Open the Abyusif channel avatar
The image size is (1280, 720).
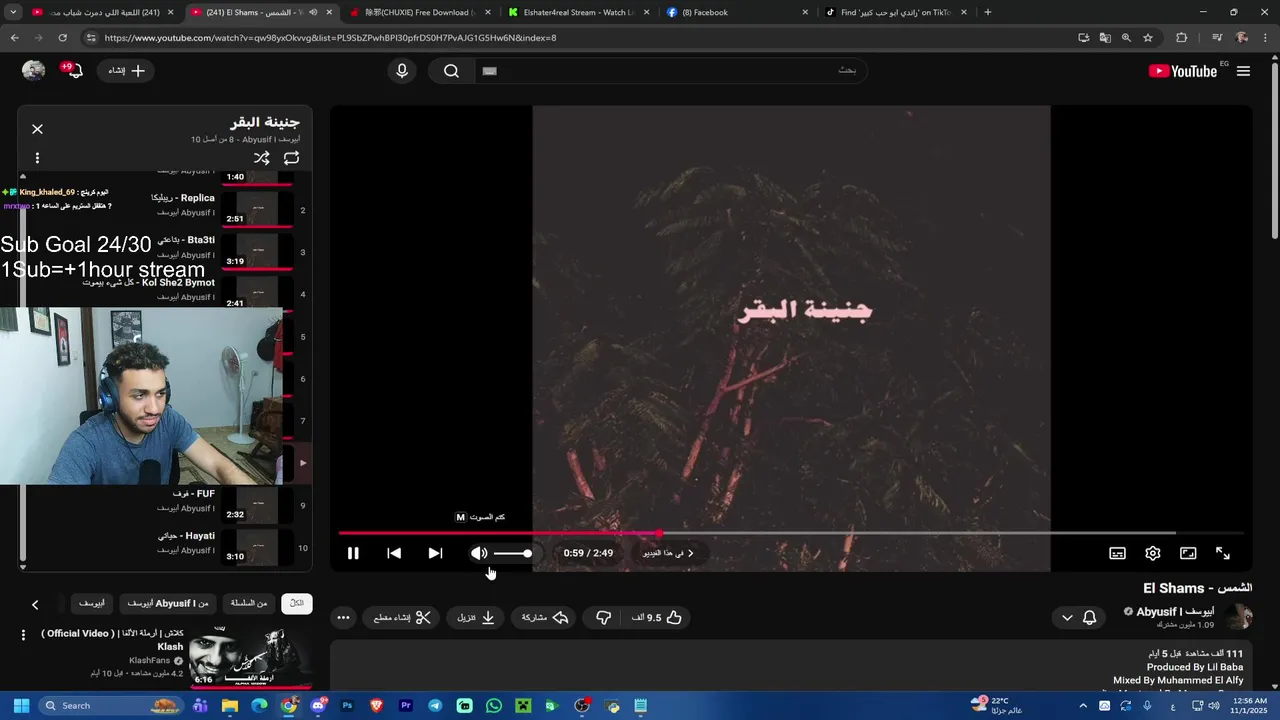coord(1239,617)
